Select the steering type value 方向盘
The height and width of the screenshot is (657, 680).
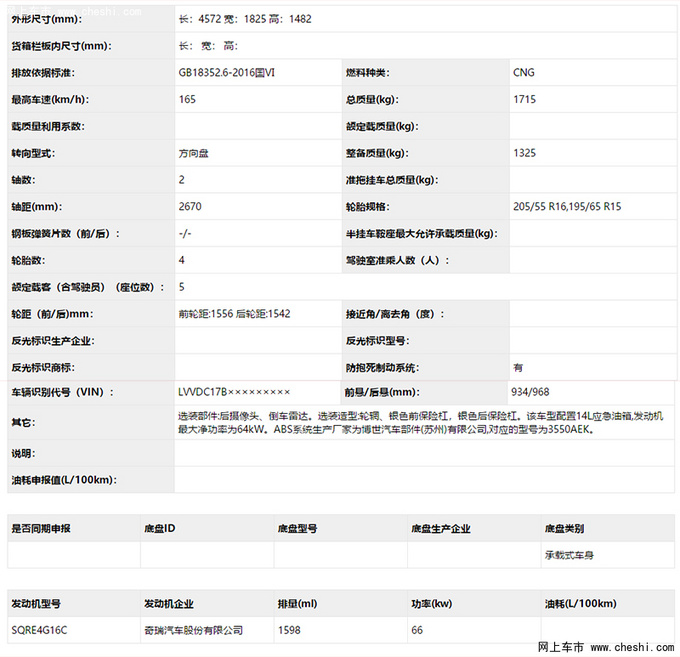[x=193, y=154]
